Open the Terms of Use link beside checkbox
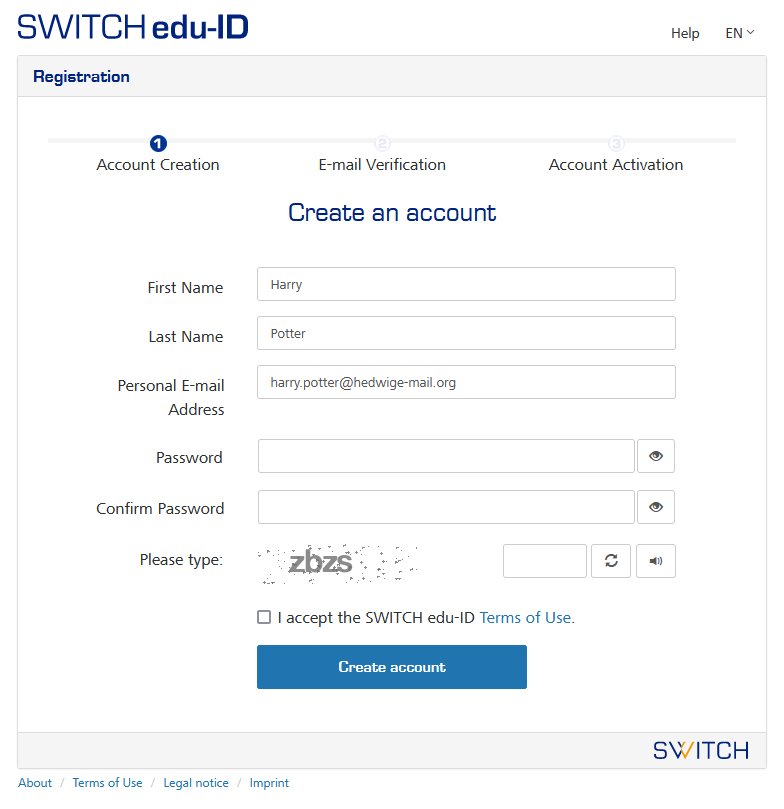 pos(527,618)
